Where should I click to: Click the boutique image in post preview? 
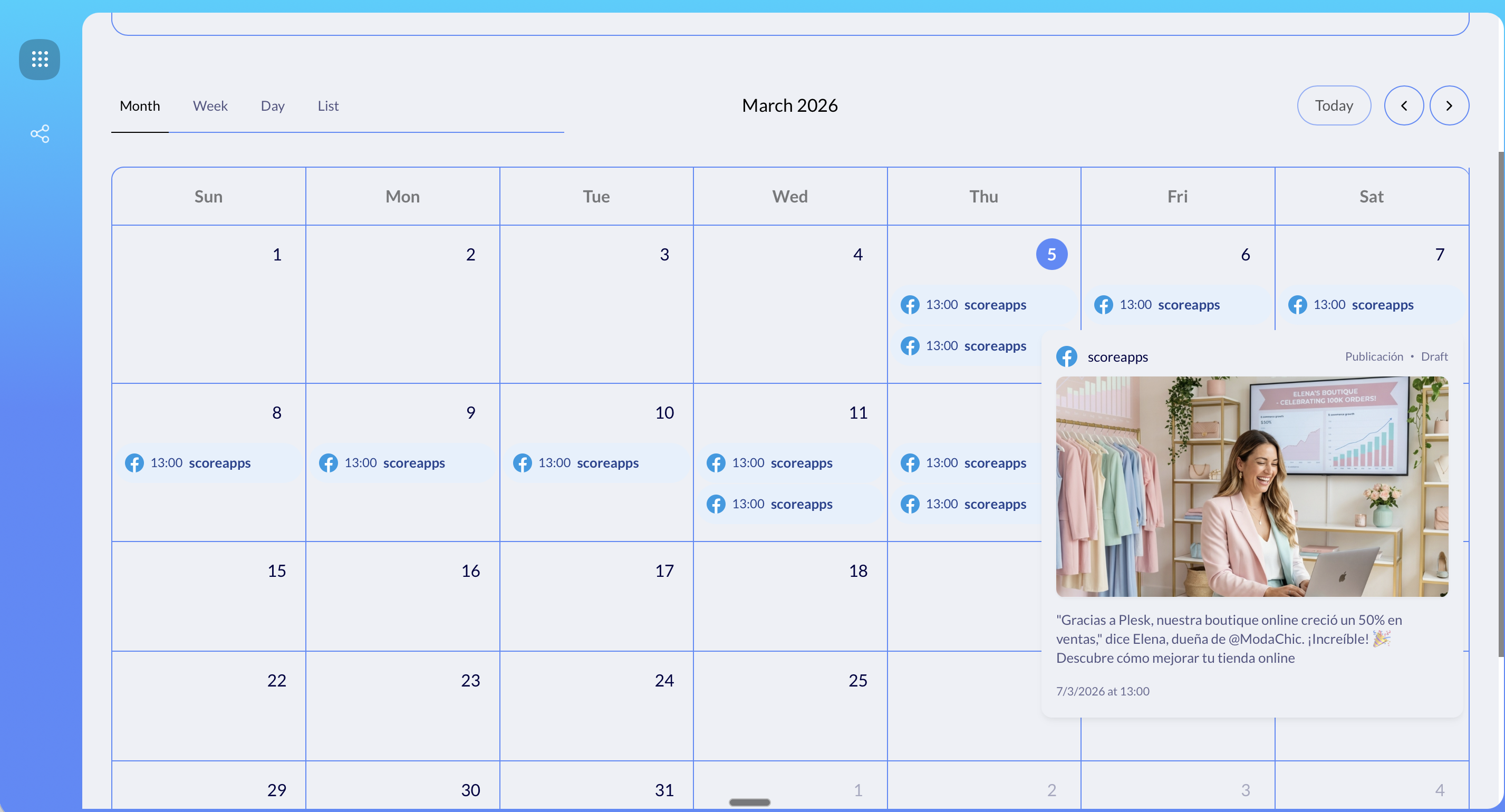click(x=1251, y=486)
